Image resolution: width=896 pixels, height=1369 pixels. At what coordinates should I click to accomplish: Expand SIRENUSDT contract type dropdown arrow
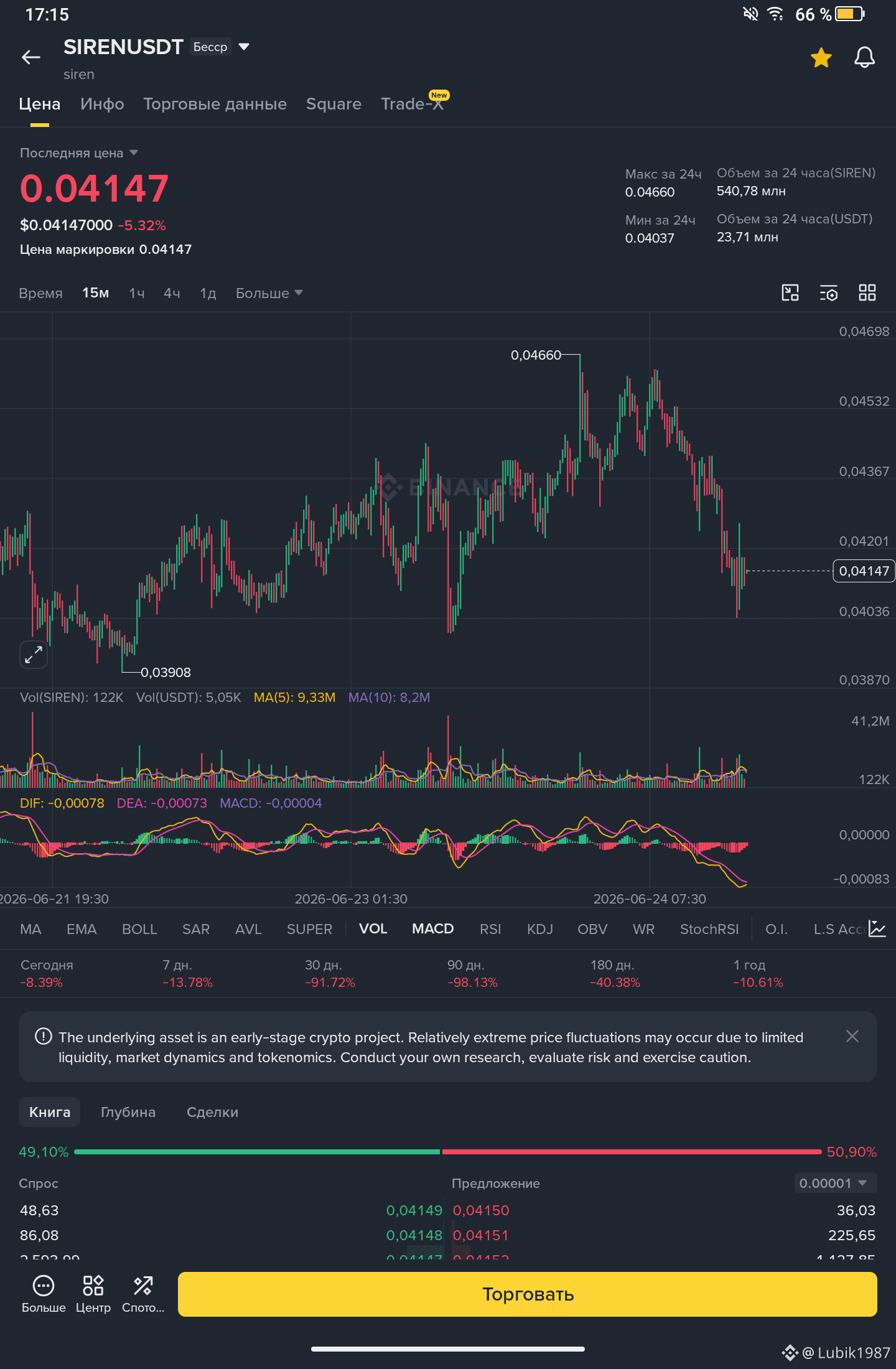[x=244, y=47]
